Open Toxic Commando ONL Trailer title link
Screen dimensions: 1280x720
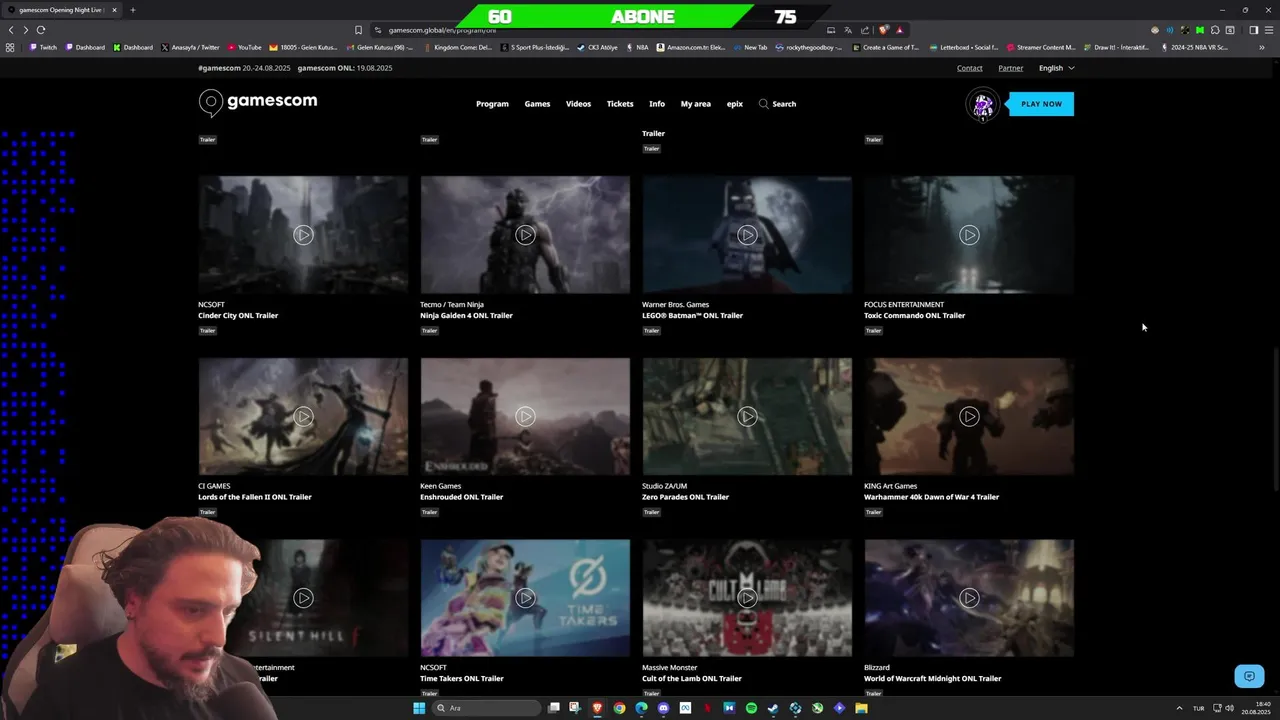click(x=914, y=316)
